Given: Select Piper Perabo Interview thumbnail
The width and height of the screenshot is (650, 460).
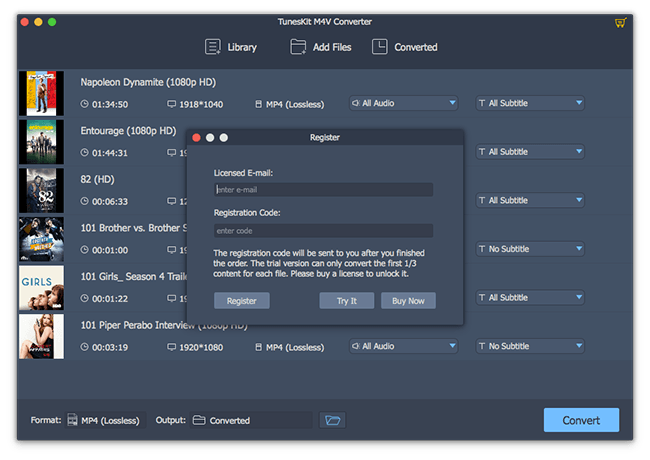Looking at the screenshot, I should (x=41, y=336).
